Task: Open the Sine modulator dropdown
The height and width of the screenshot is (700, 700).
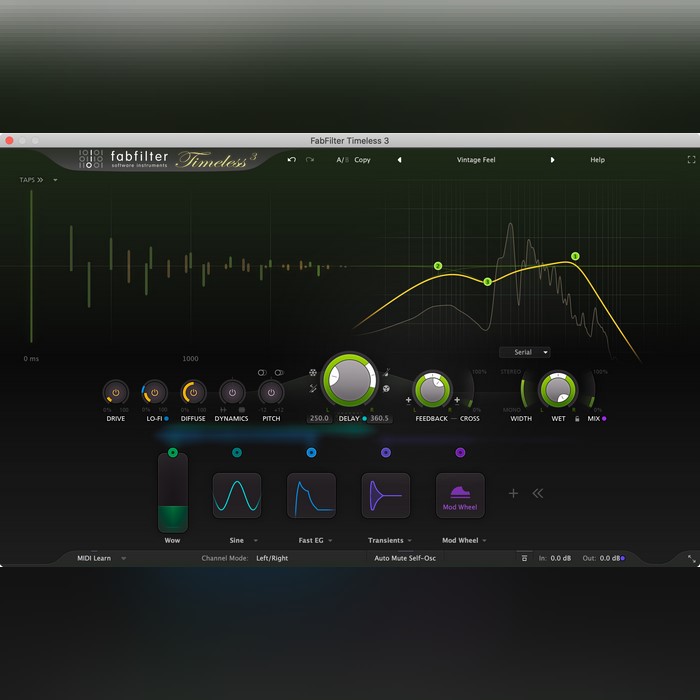Action: click(255, 541)
